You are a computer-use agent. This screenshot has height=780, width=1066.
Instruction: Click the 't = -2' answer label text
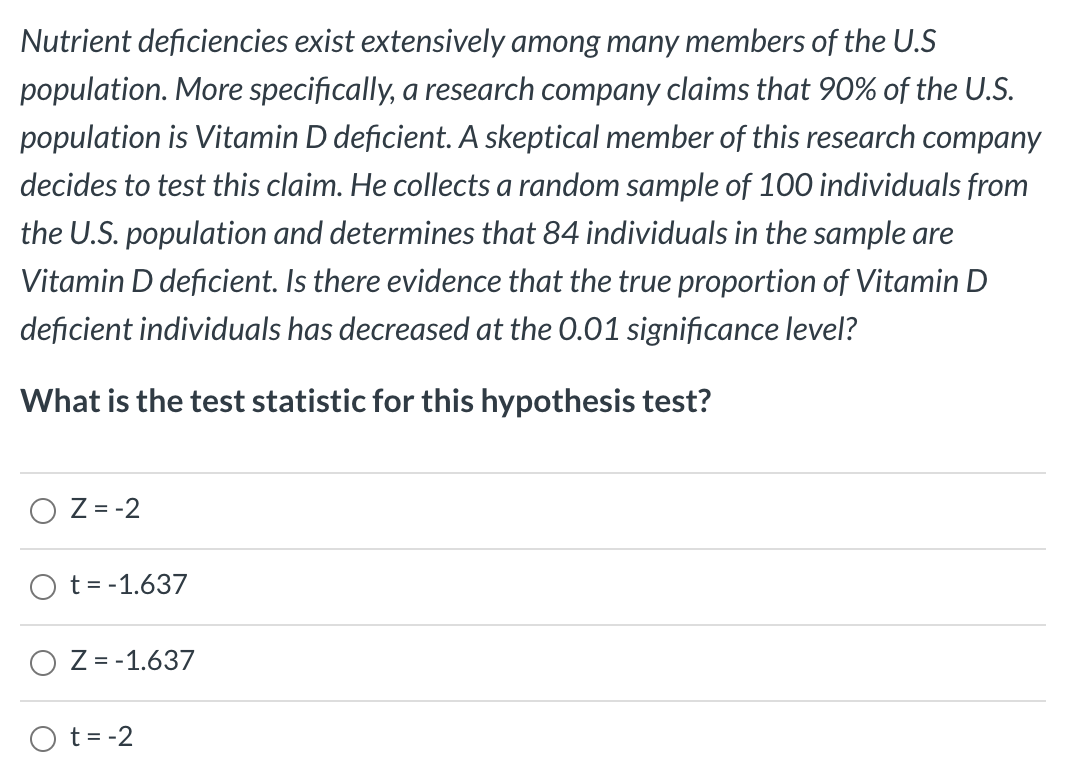102,737
